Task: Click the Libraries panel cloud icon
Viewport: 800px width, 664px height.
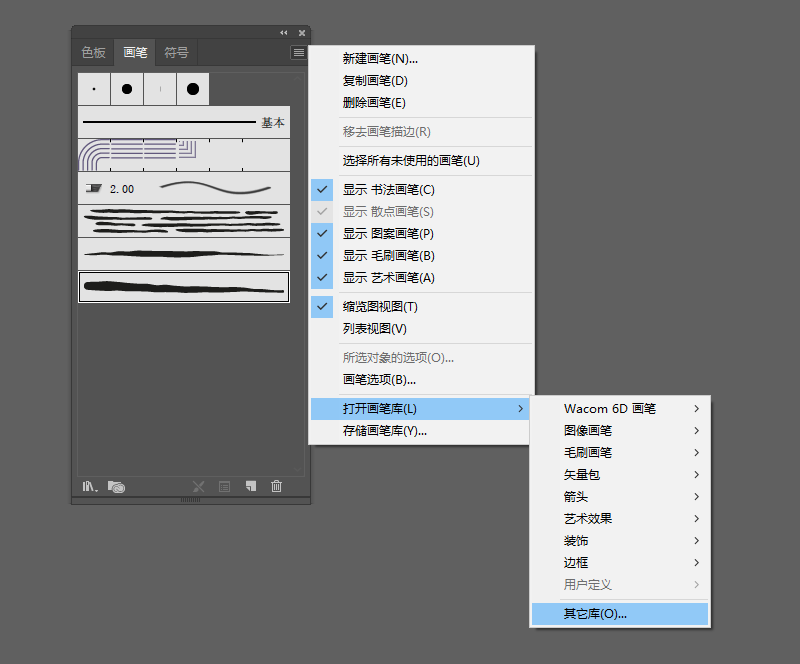Action: [116, 486]
